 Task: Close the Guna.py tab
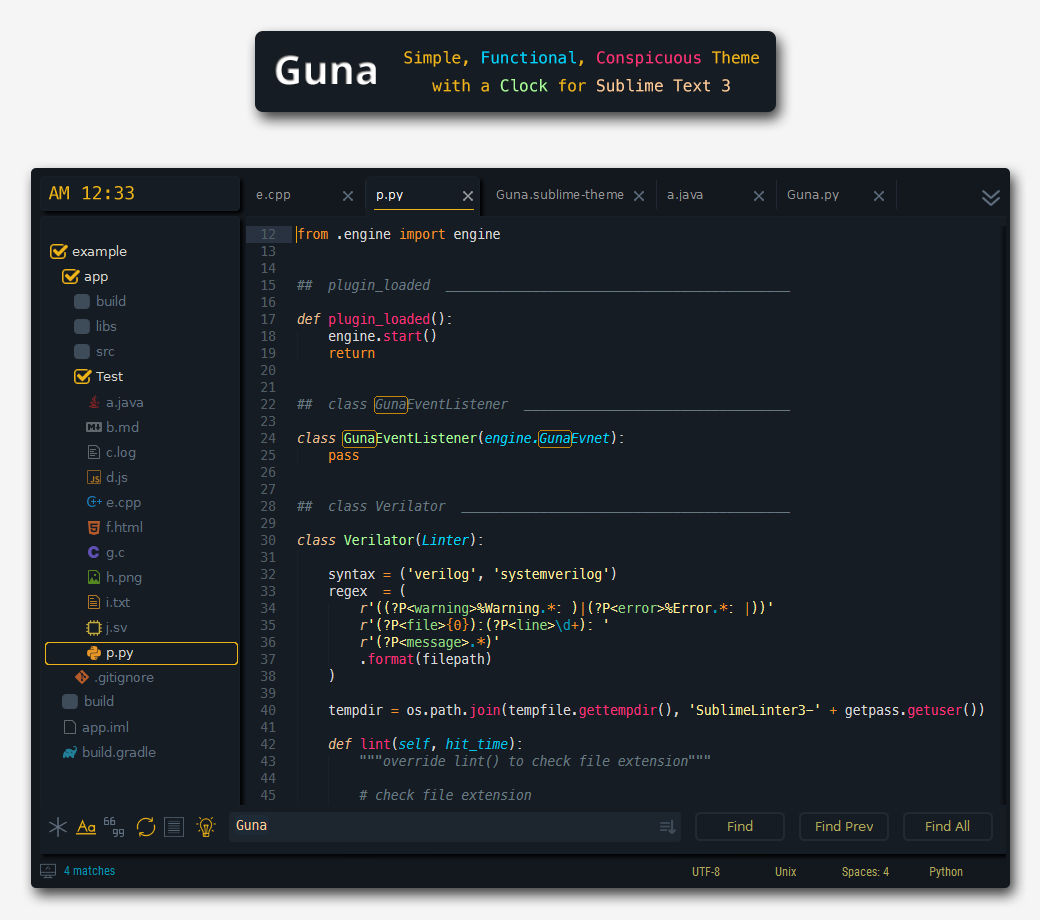point(879,196)
